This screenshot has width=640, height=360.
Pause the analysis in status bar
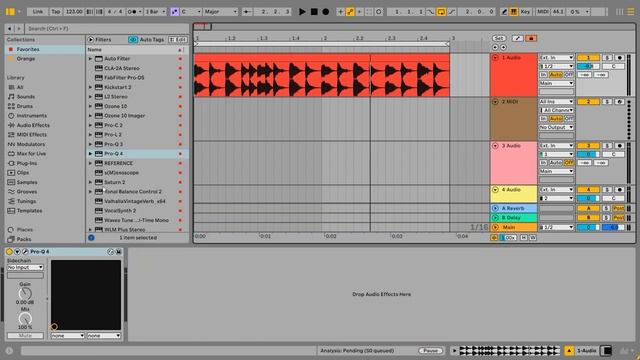coord(430,351)
